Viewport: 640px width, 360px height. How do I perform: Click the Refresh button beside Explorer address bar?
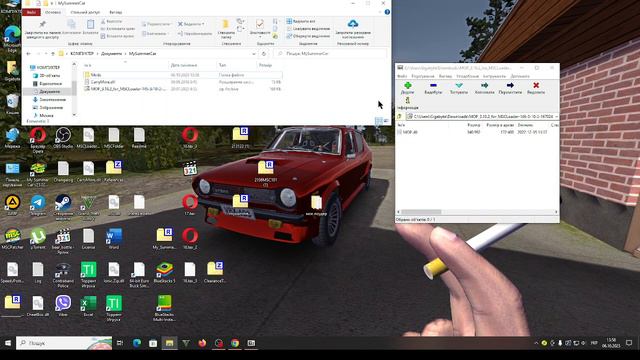point(264,53)
